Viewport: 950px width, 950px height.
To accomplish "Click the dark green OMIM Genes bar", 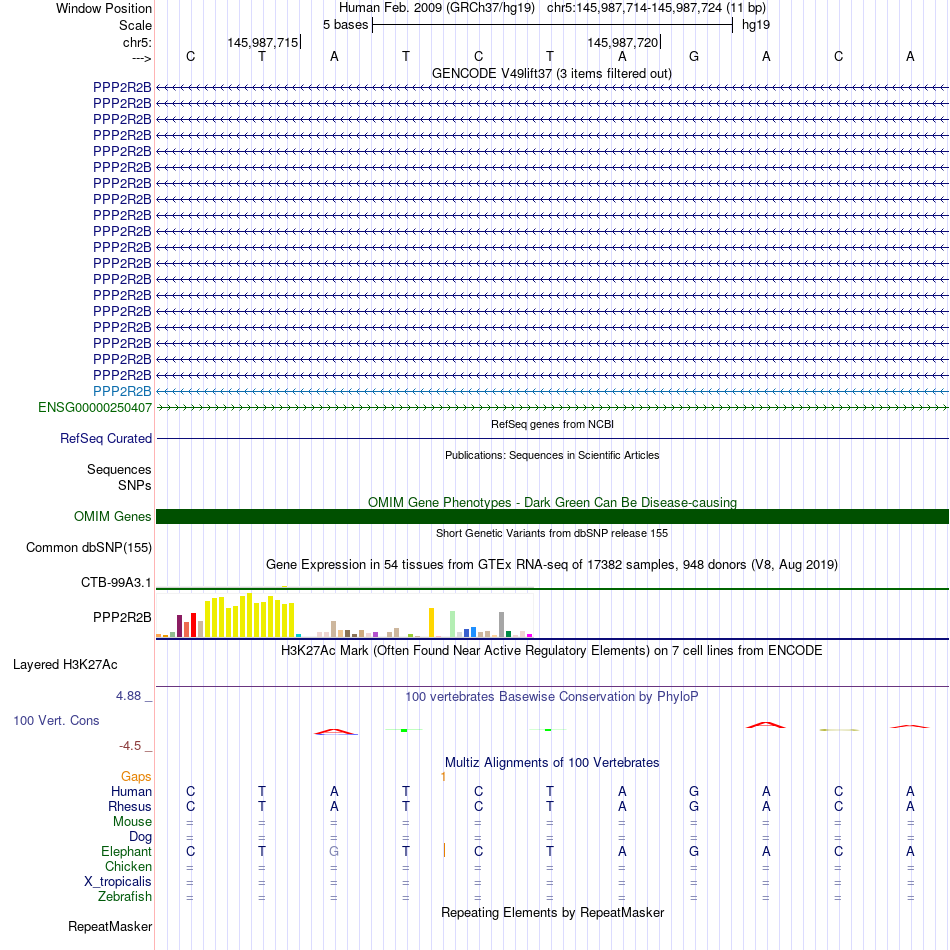I will (x=552, y=516).
